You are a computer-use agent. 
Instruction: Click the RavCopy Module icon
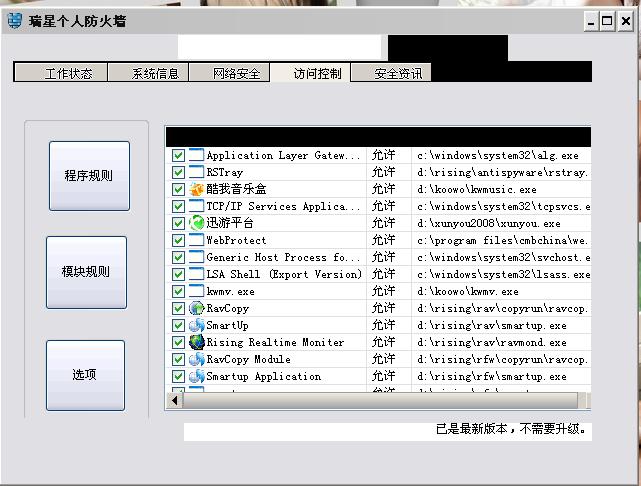[x=196, y=359]
